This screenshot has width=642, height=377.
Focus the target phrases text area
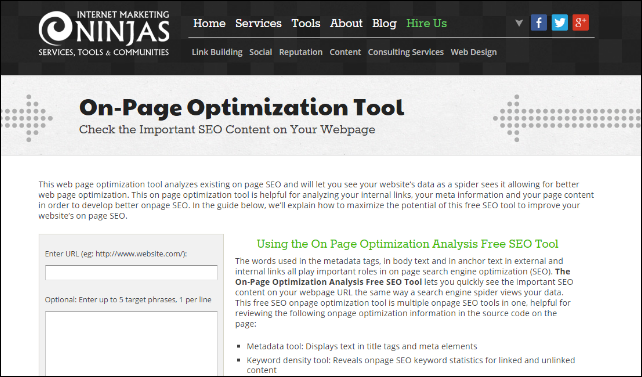click(x=131, y=343)
